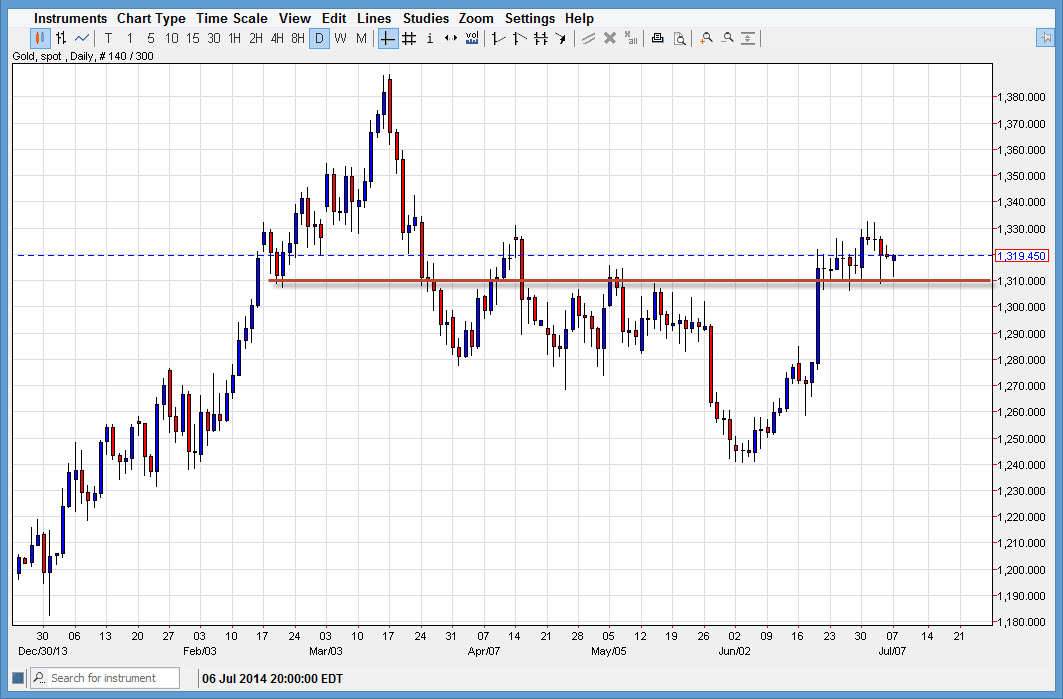
Task: Switch to the line chart icon
Action: (82, 39)
